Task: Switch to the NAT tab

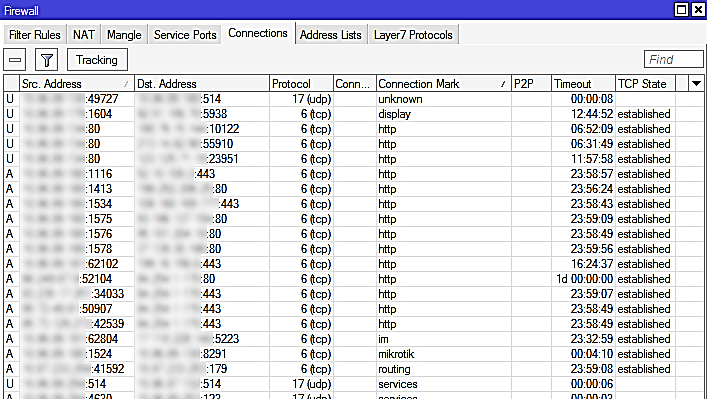Action: [x=84, y=35]
